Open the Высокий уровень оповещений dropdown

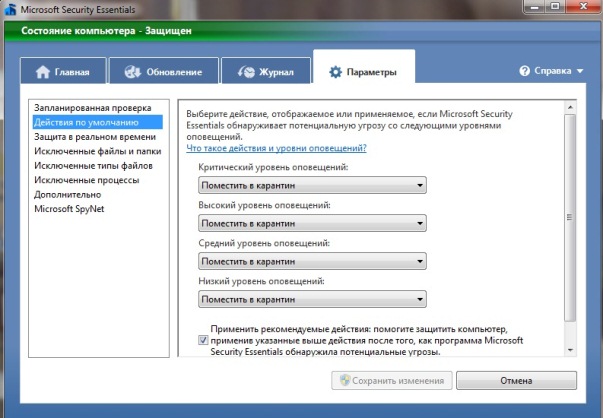312,223
